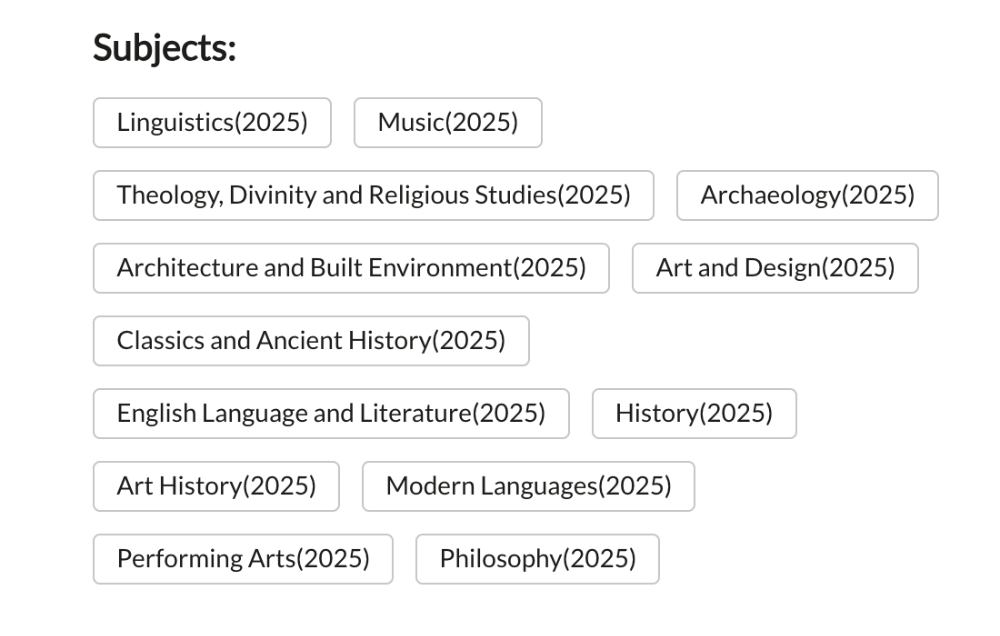Open English Language and Literature(2025) subject

point(331,414)
